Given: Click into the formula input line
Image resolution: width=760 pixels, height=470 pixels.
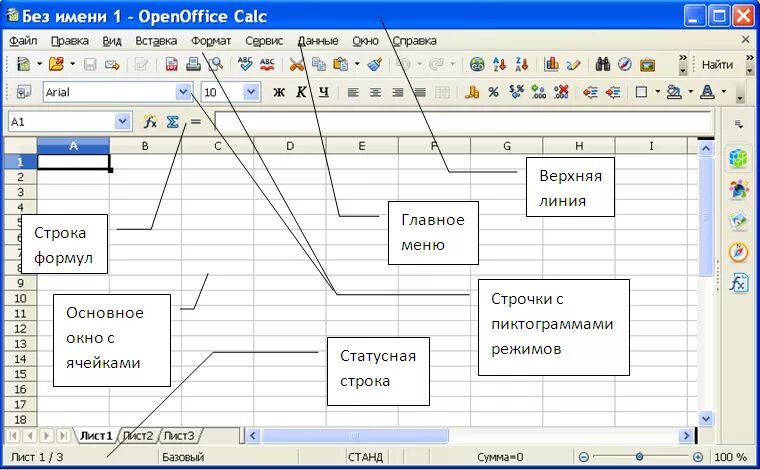Looking at the screenshot, I should tap(462, 122).
